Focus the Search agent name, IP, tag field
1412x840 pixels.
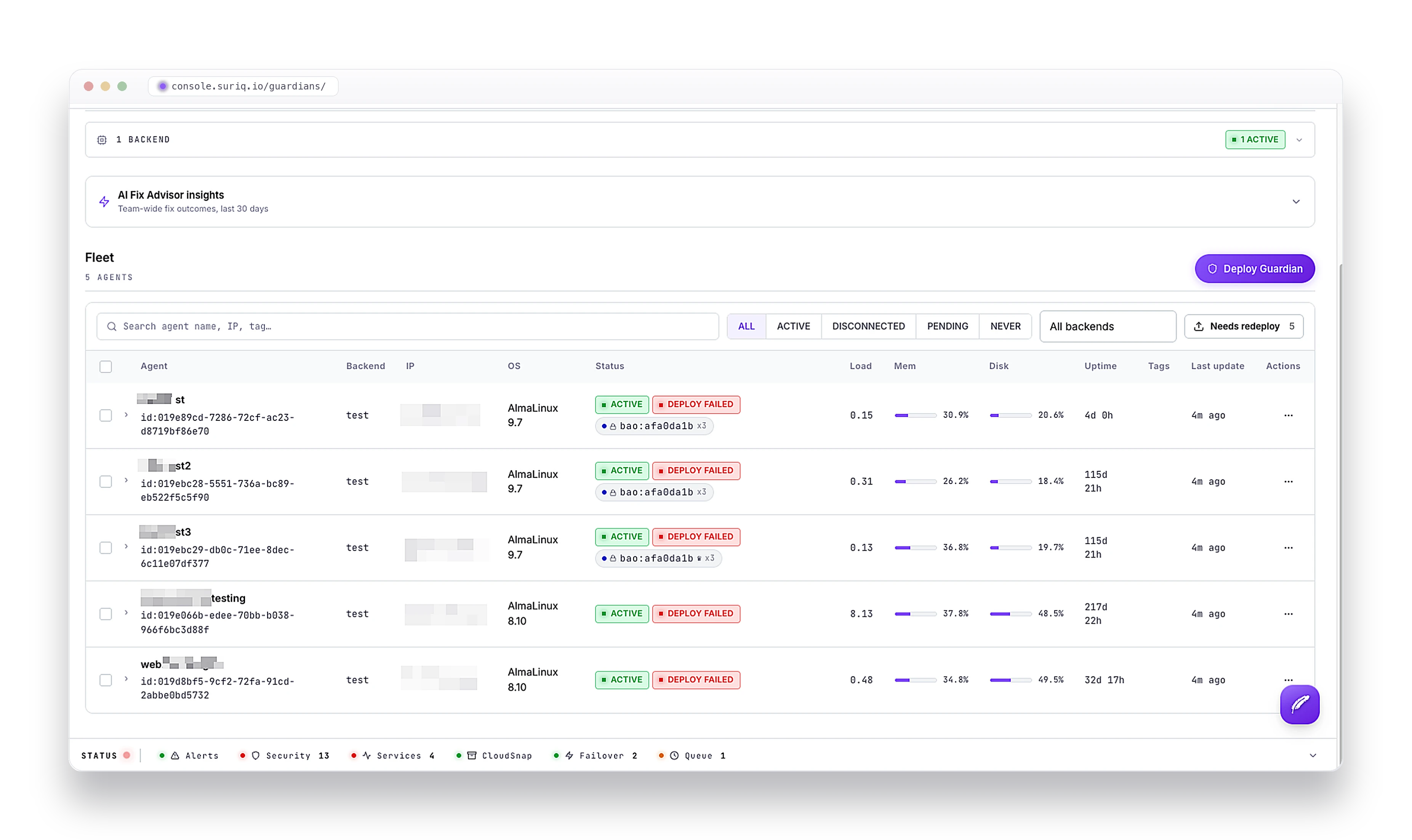point(407,327)
